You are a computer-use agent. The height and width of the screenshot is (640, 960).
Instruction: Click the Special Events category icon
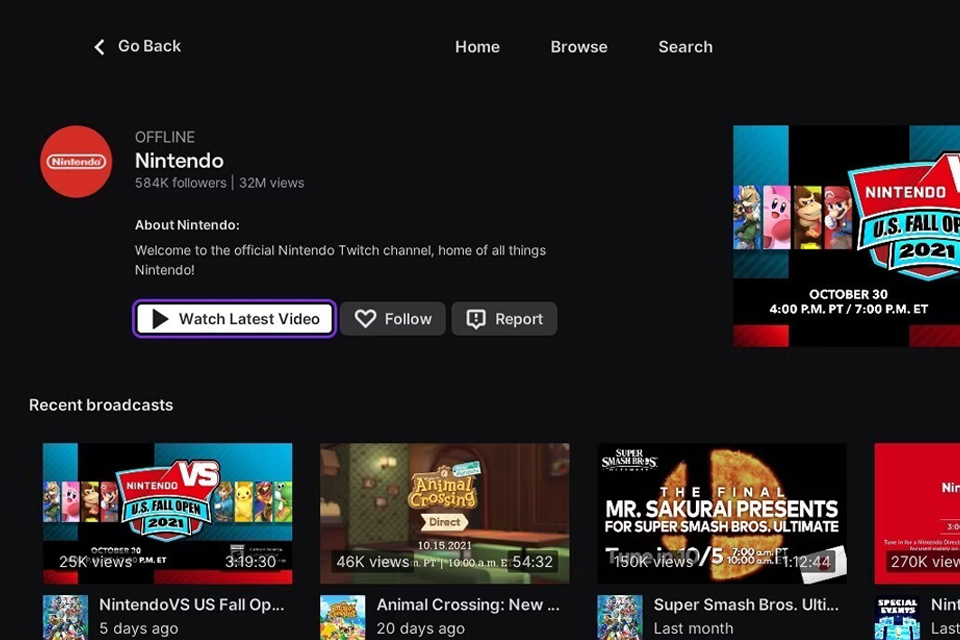[898, 617]
